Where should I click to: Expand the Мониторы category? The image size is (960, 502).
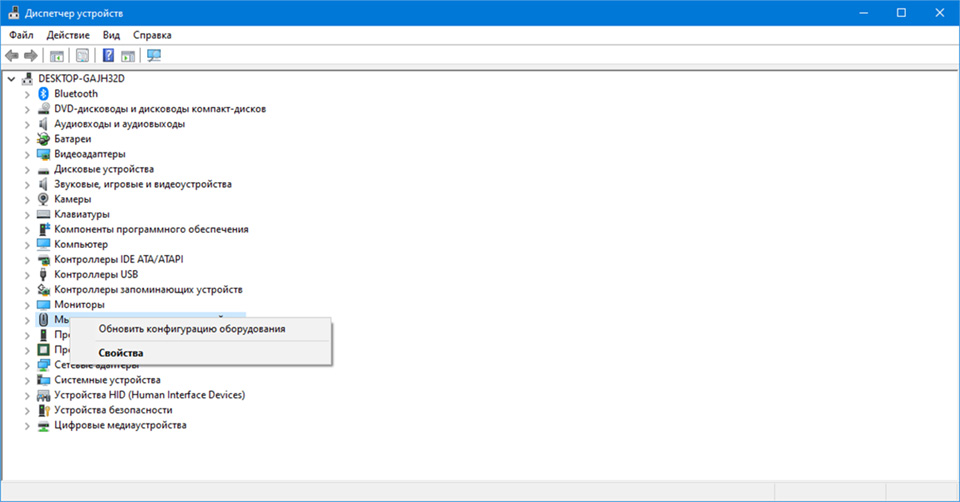pos(27,305)
